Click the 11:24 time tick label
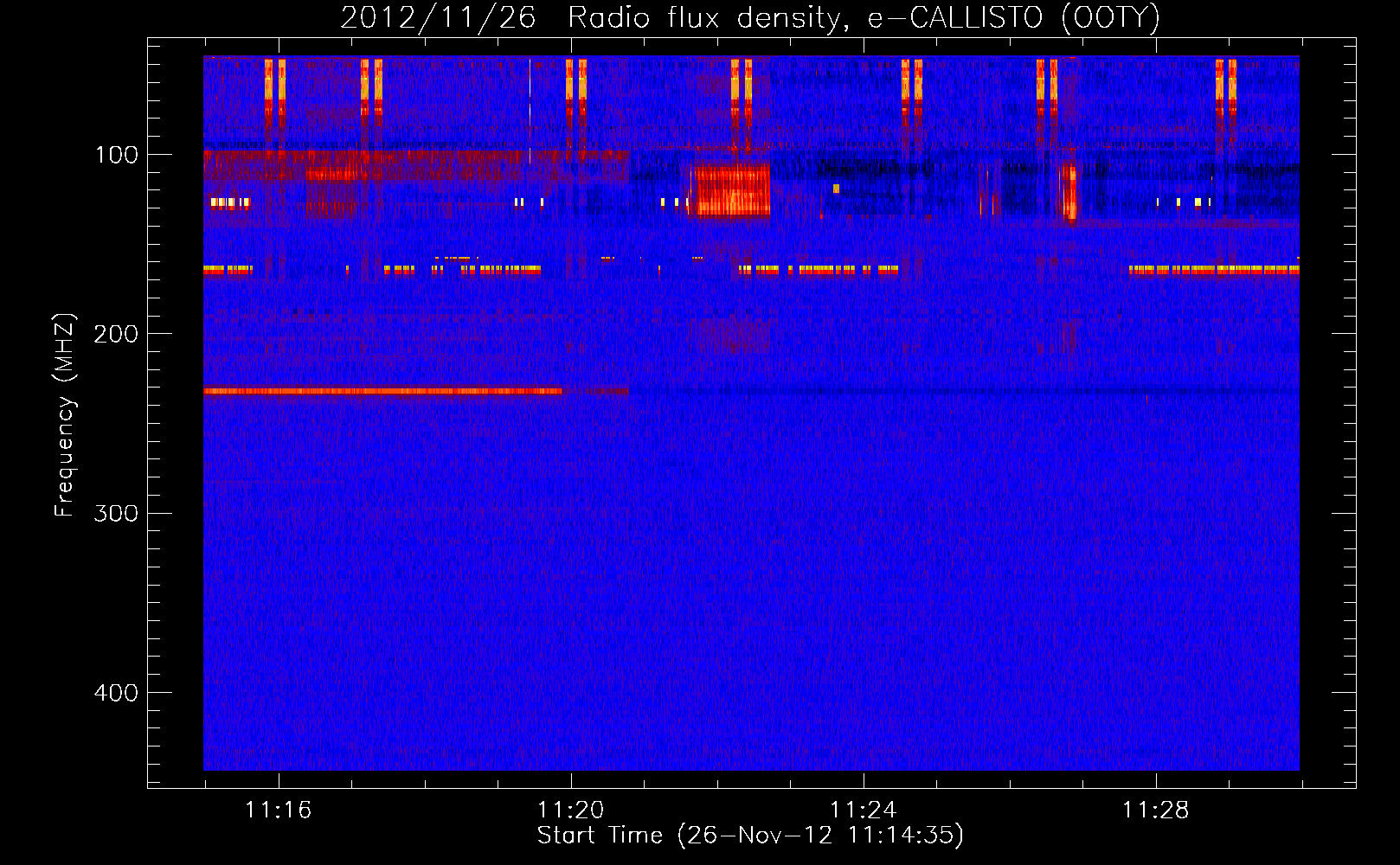Viewport: 1400px width, 865px height. coord(863,811)
